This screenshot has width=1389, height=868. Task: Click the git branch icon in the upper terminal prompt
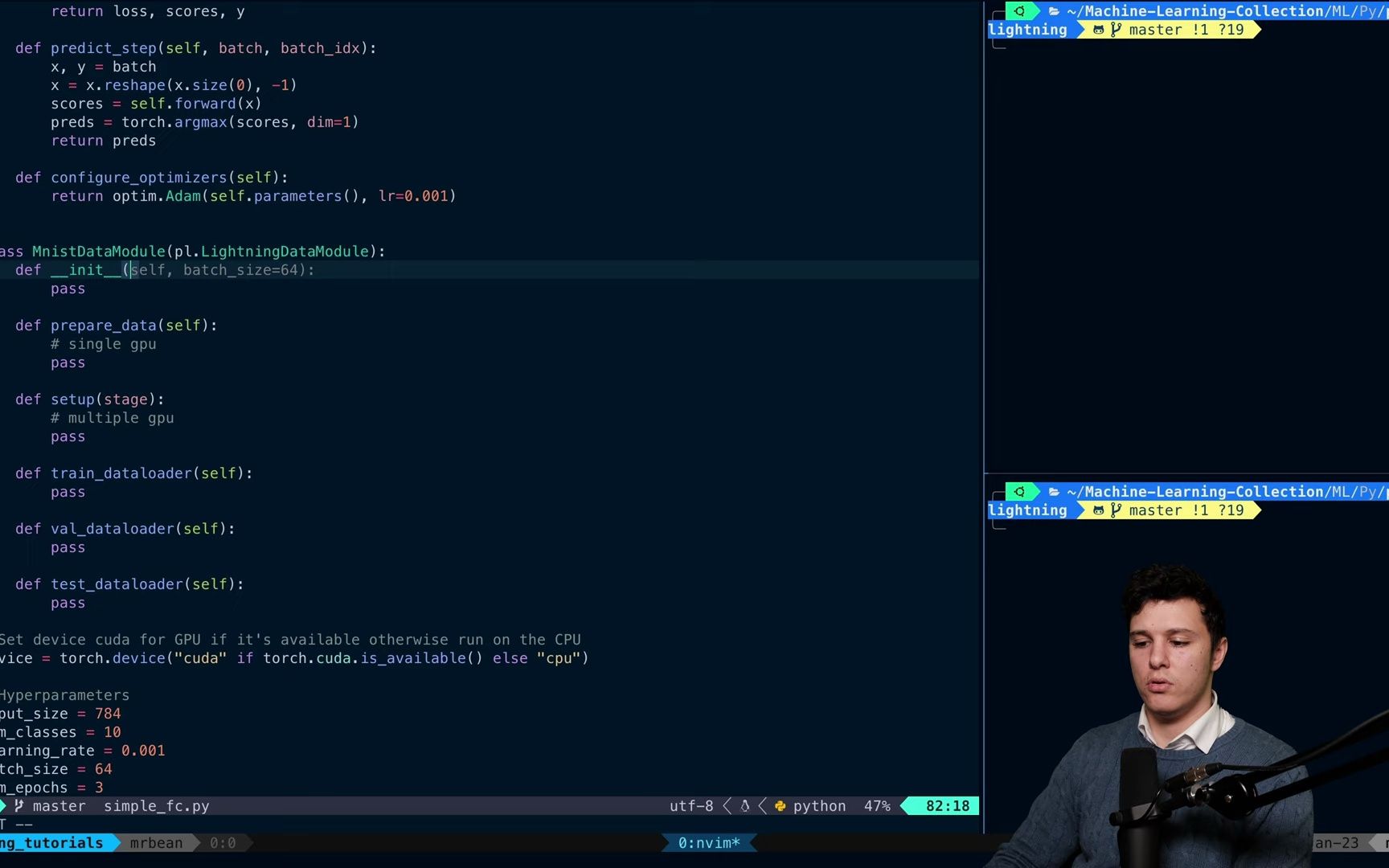click(x=1116, y=30)
